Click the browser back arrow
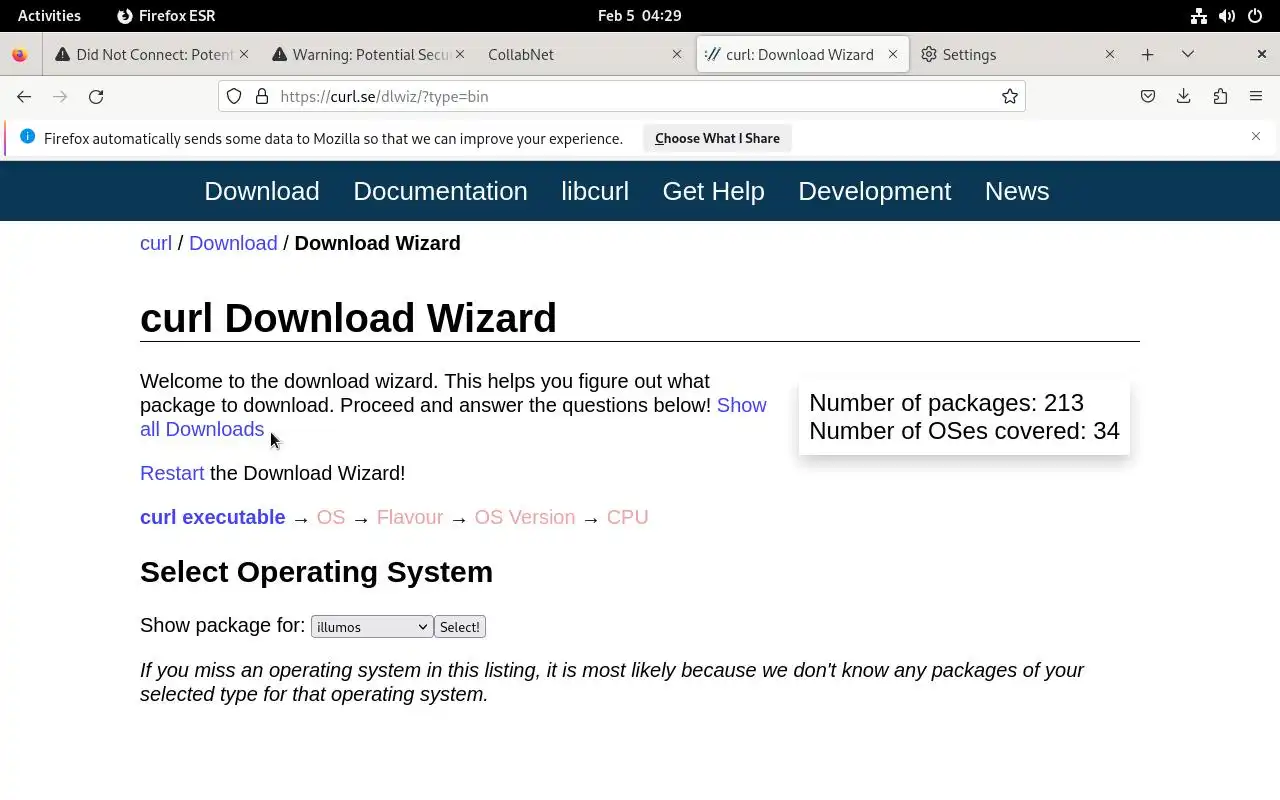 point(24,96)
